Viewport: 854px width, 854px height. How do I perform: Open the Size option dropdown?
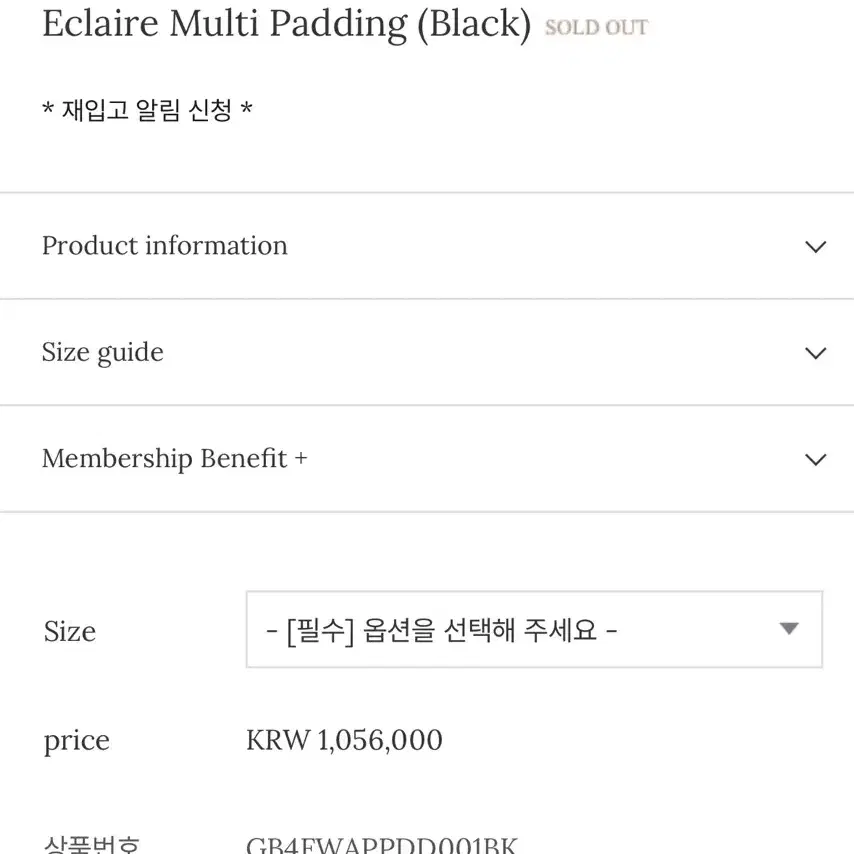click(x=534, y=629)
